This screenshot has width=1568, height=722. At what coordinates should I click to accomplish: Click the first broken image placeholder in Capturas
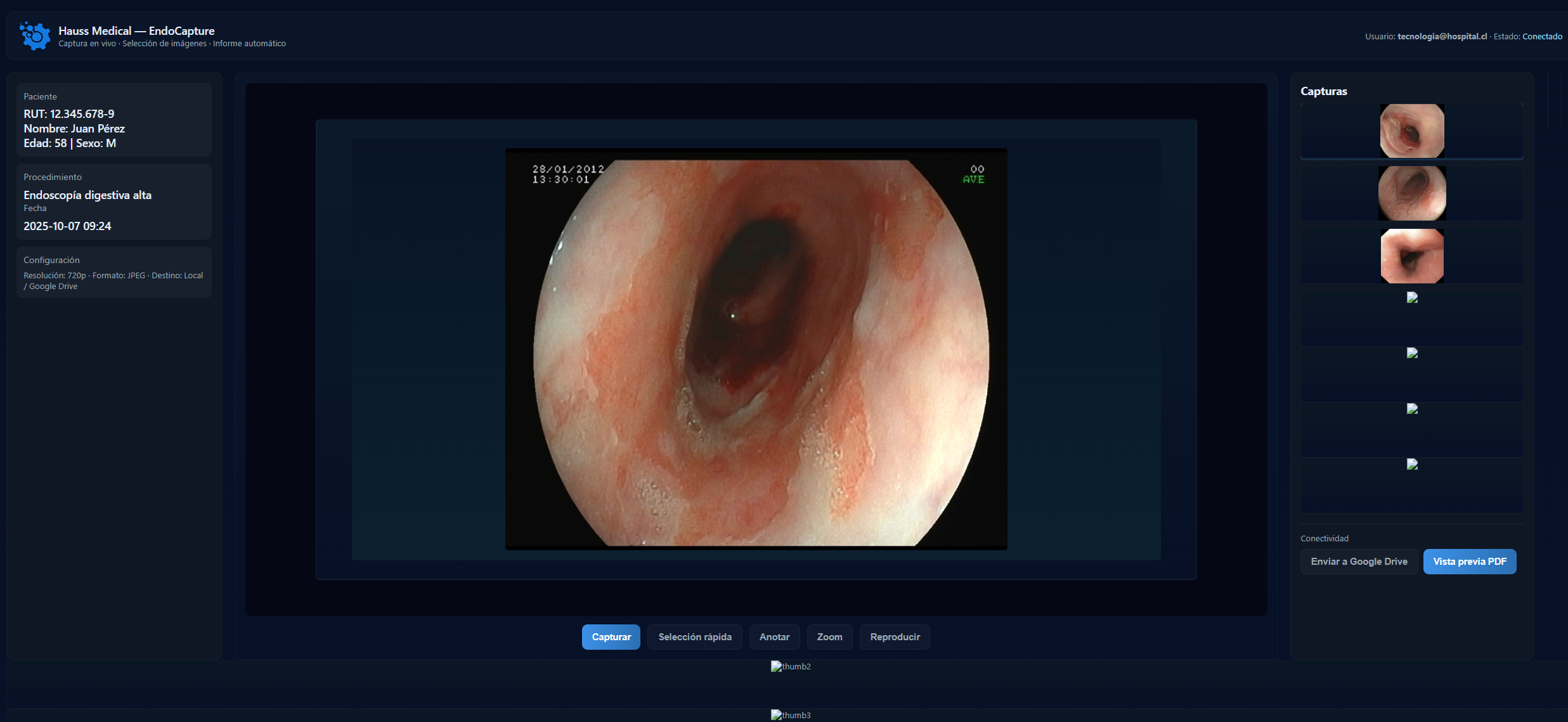[1412, 297]
